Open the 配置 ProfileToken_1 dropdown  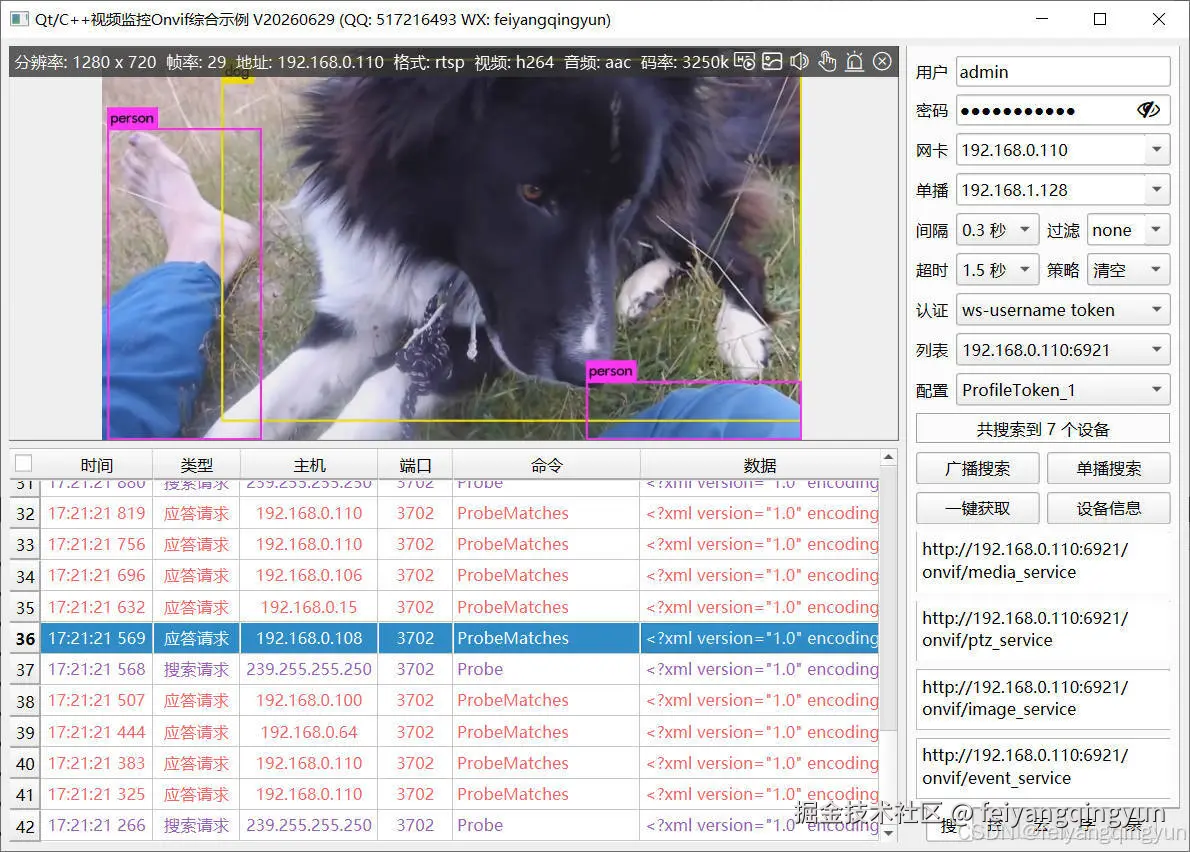(x=1062, y=390)
